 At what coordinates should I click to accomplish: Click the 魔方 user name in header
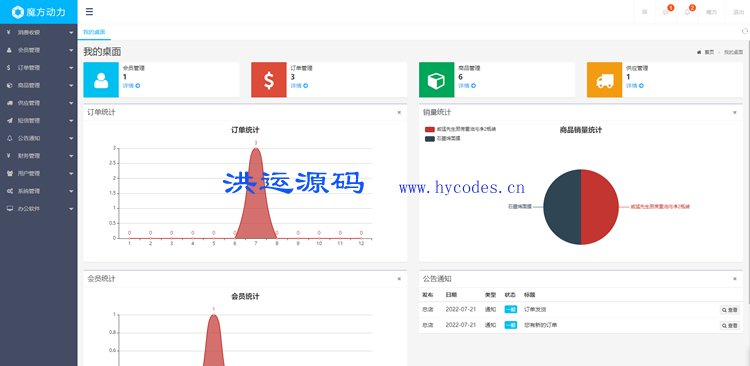pos(712,12)
